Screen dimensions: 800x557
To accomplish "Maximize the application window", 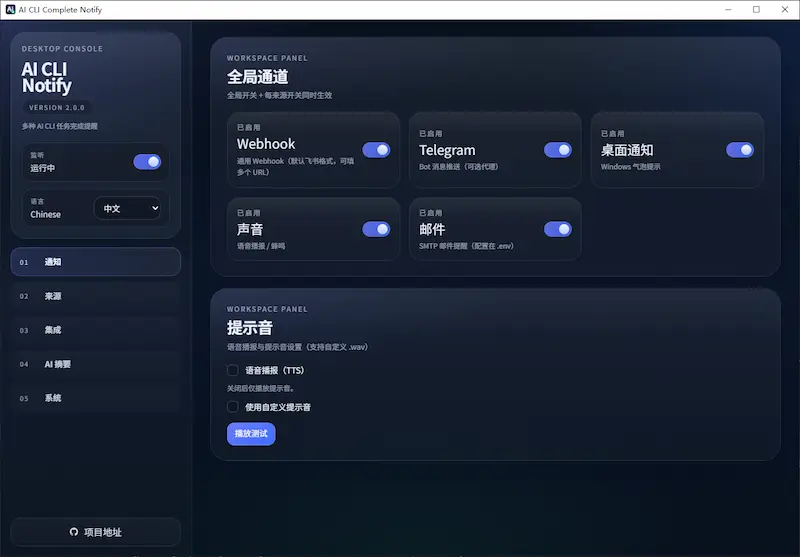I will point(756,9).
